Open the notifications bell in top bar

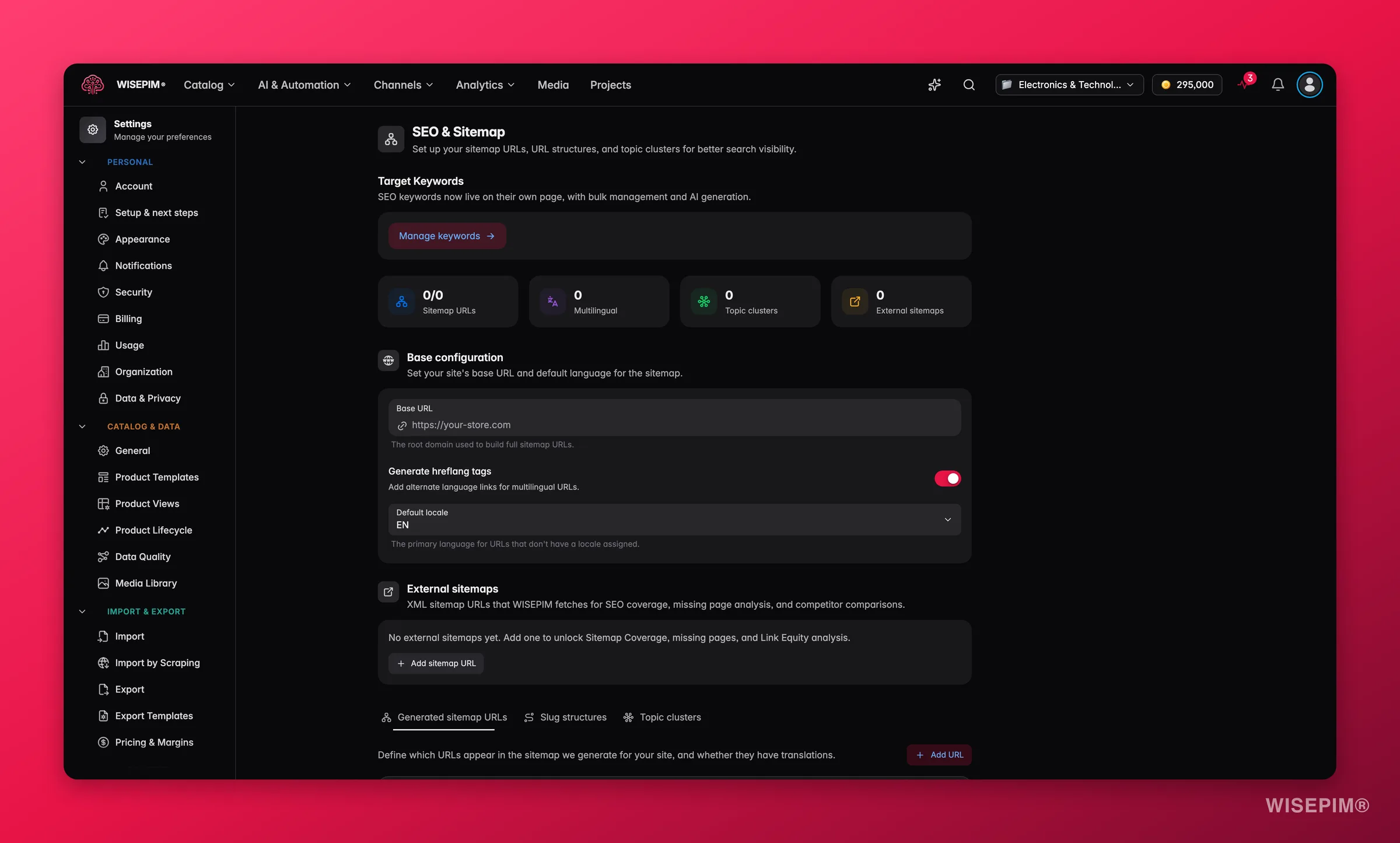tap(1277, 85)
